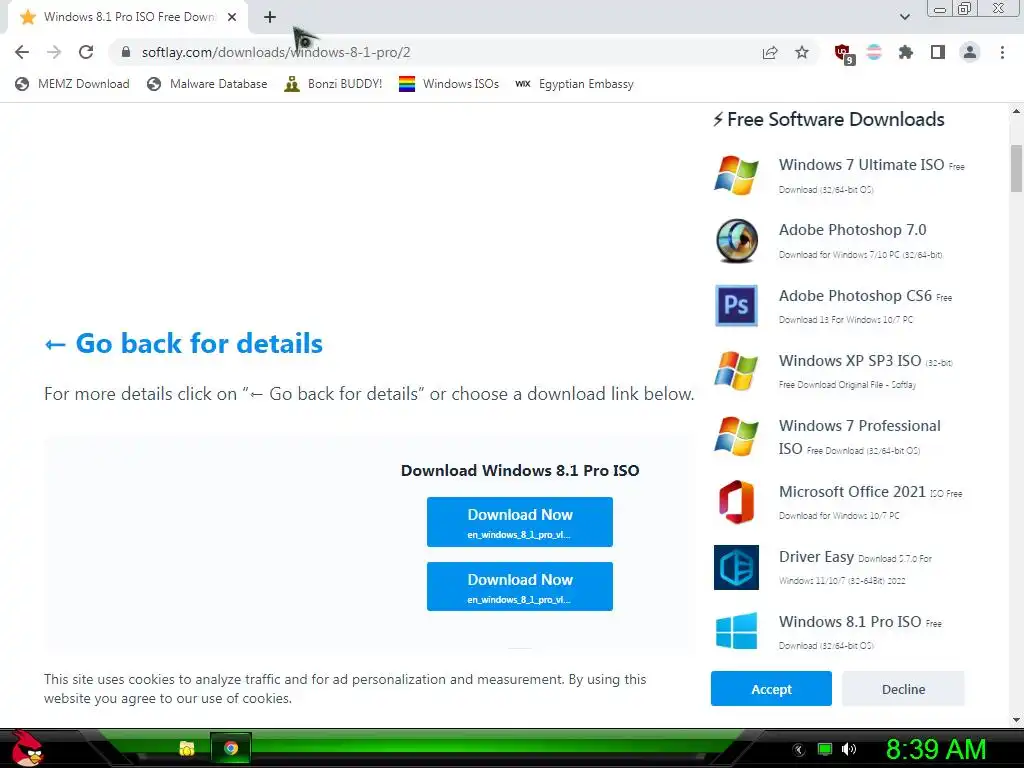The image size is (1024, 768).
Task: Click the 8:39 AM taskbar clock
Action: [935, 749]
